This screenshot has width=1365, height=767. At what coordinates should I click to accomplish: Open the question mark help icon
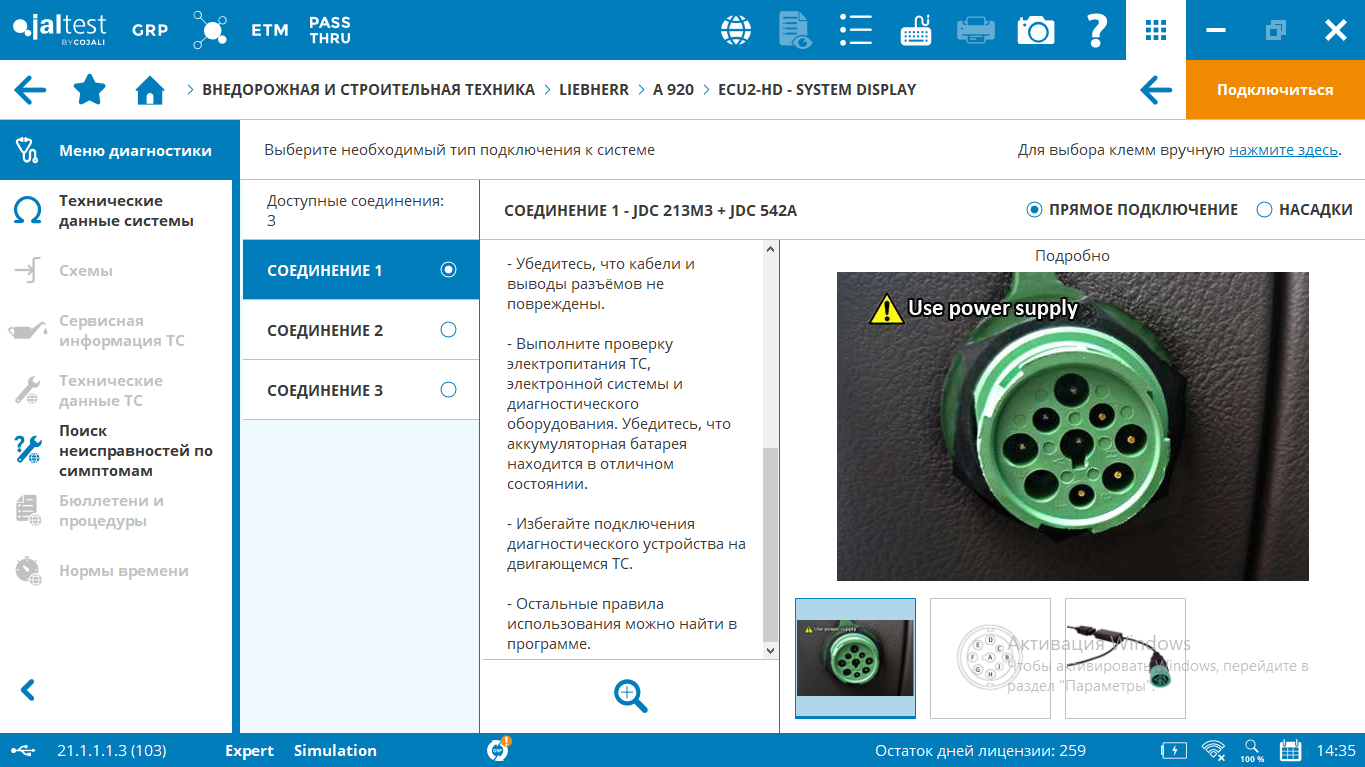click(1096, 30)
